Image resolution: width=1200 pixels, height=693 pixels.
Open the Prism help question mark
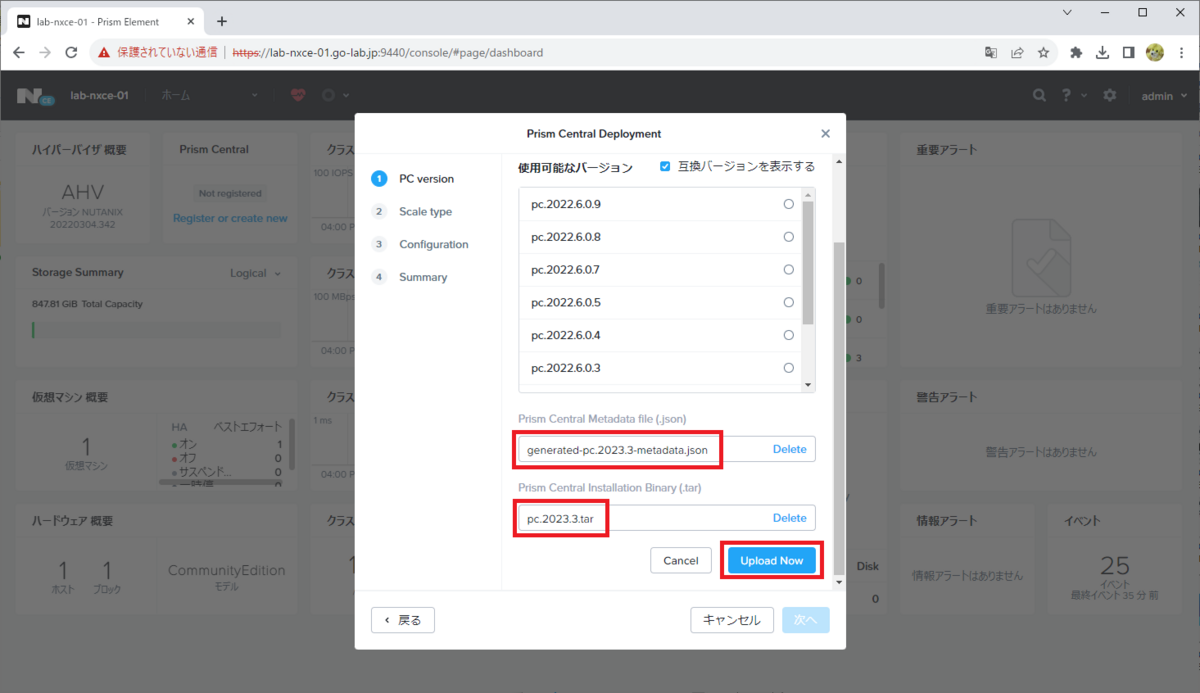coord(1067,95)
